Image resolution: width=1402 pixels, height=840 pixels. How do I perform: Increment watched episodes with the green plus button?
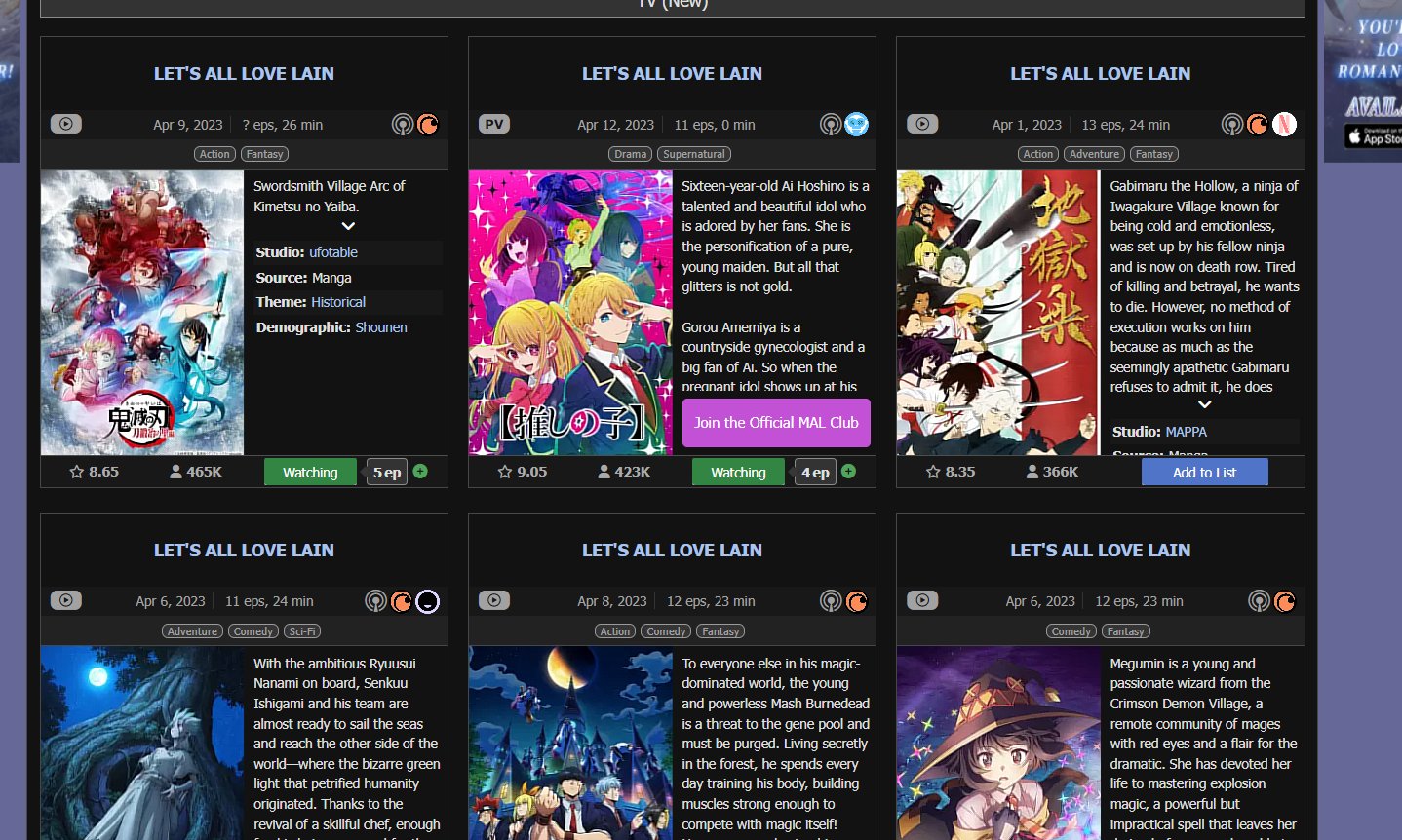419,471
